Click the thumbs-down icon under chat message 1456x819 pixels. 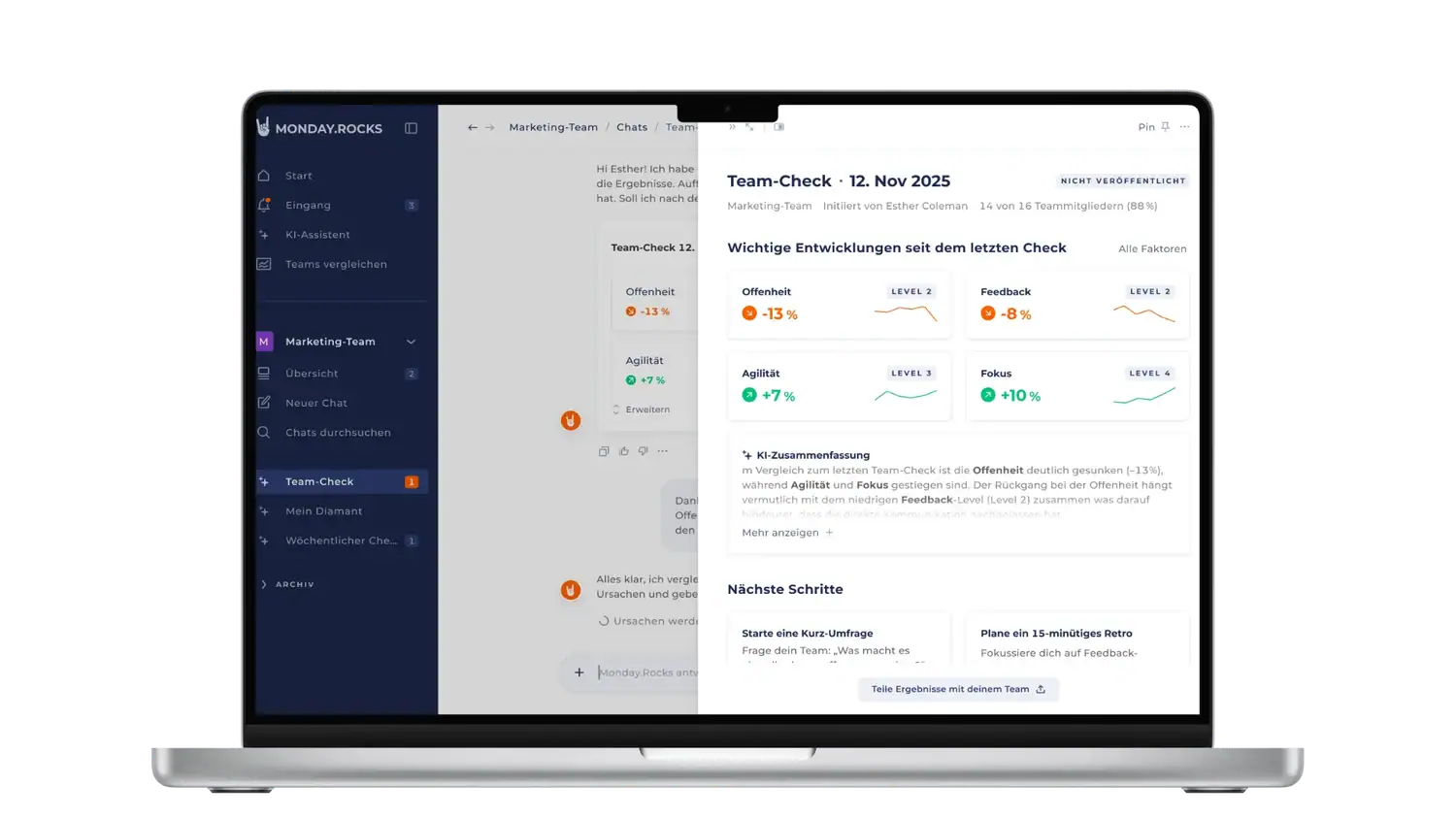[x=643, y=451]
